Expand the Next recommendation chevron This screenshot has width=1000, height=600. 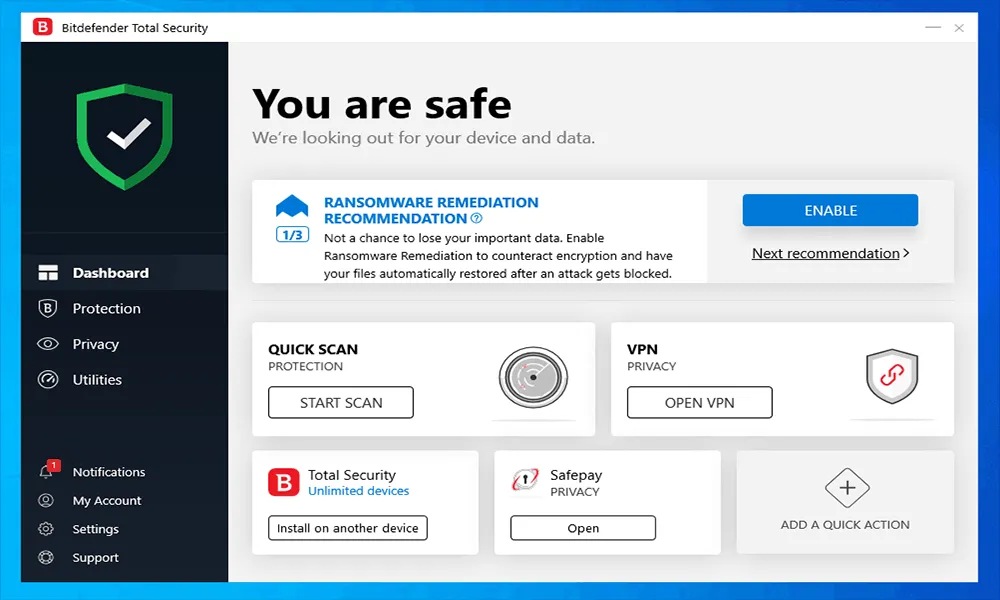coord(905,253)
